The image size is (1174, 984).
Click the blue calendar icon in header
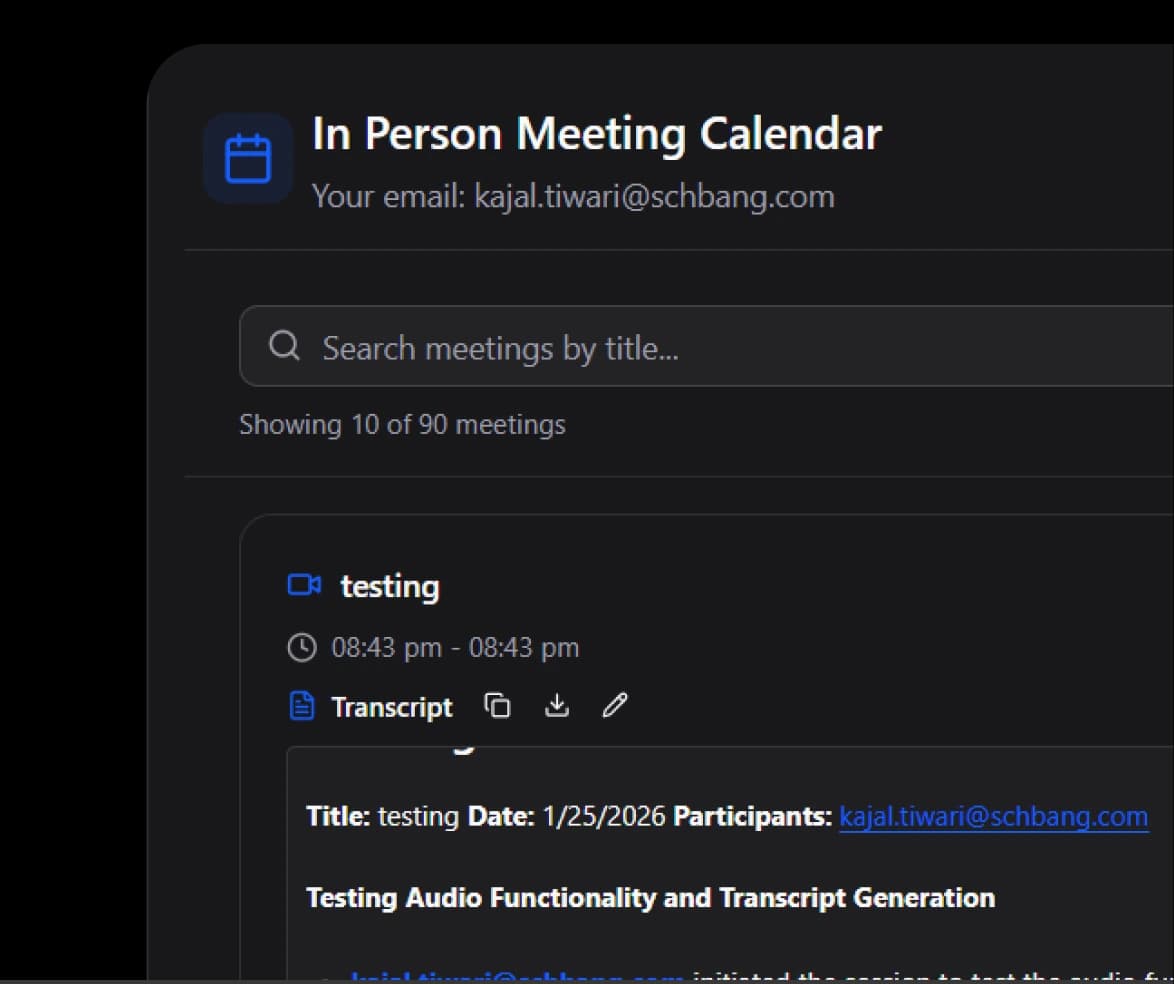(x=248, y=159)
